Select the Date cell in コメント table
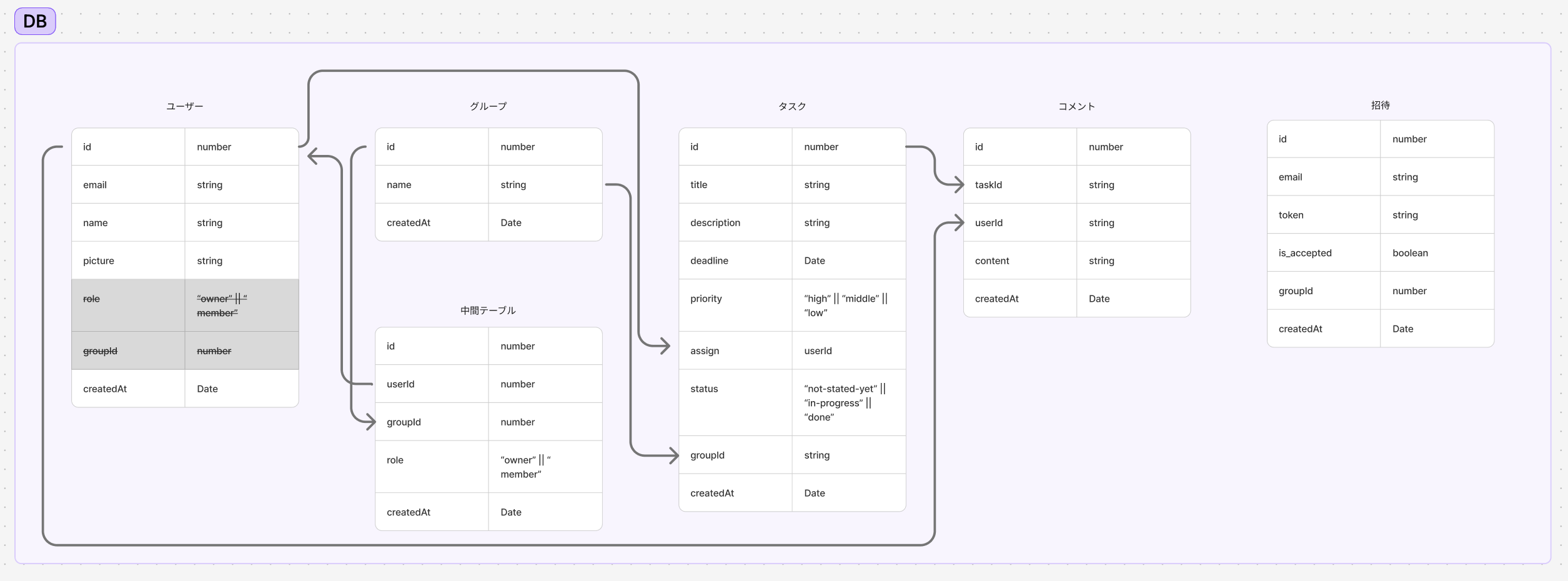1568x581 pixels. [1134, 299]
